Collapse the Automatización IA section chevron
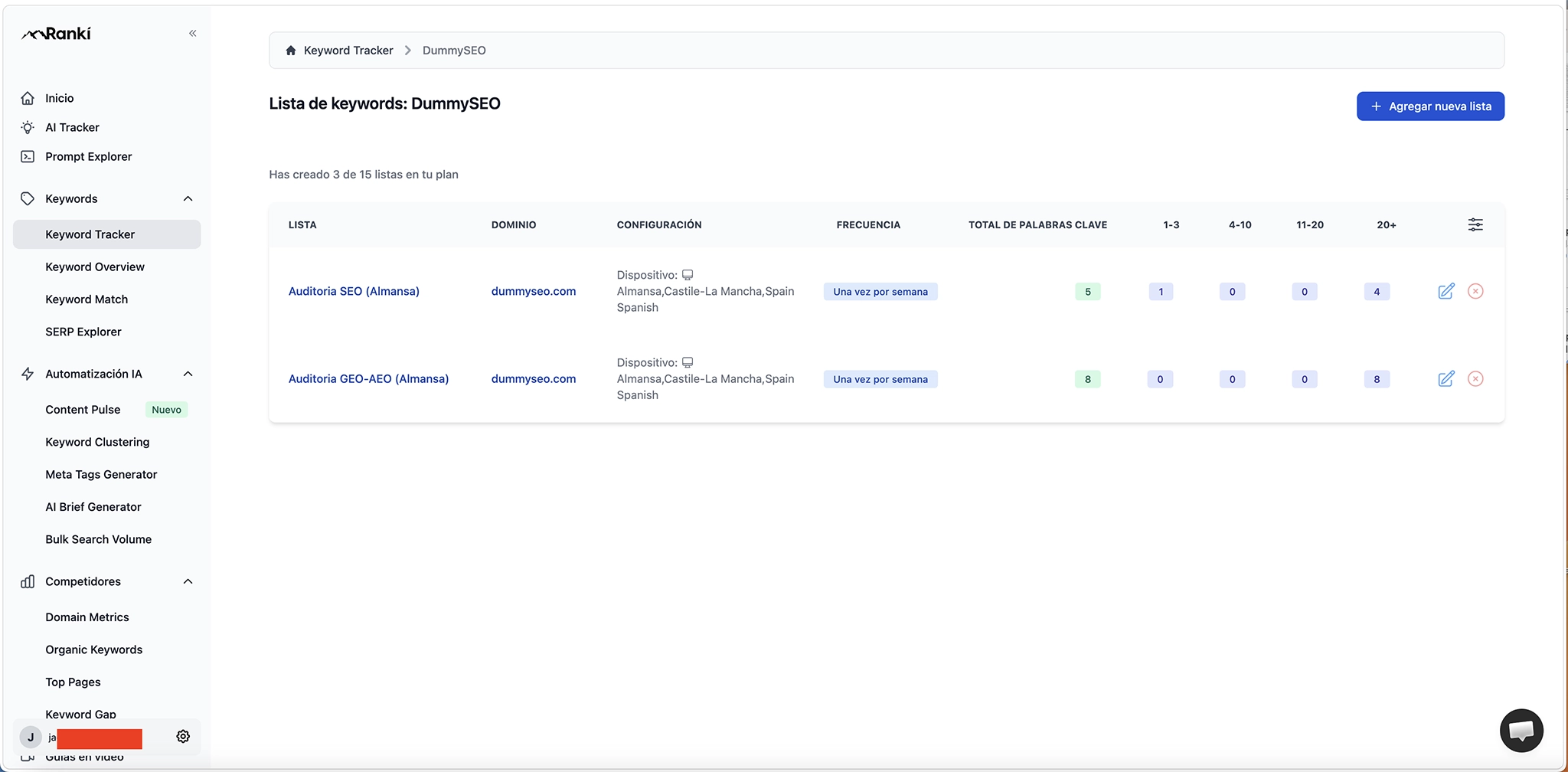 [x=188, y=374]
